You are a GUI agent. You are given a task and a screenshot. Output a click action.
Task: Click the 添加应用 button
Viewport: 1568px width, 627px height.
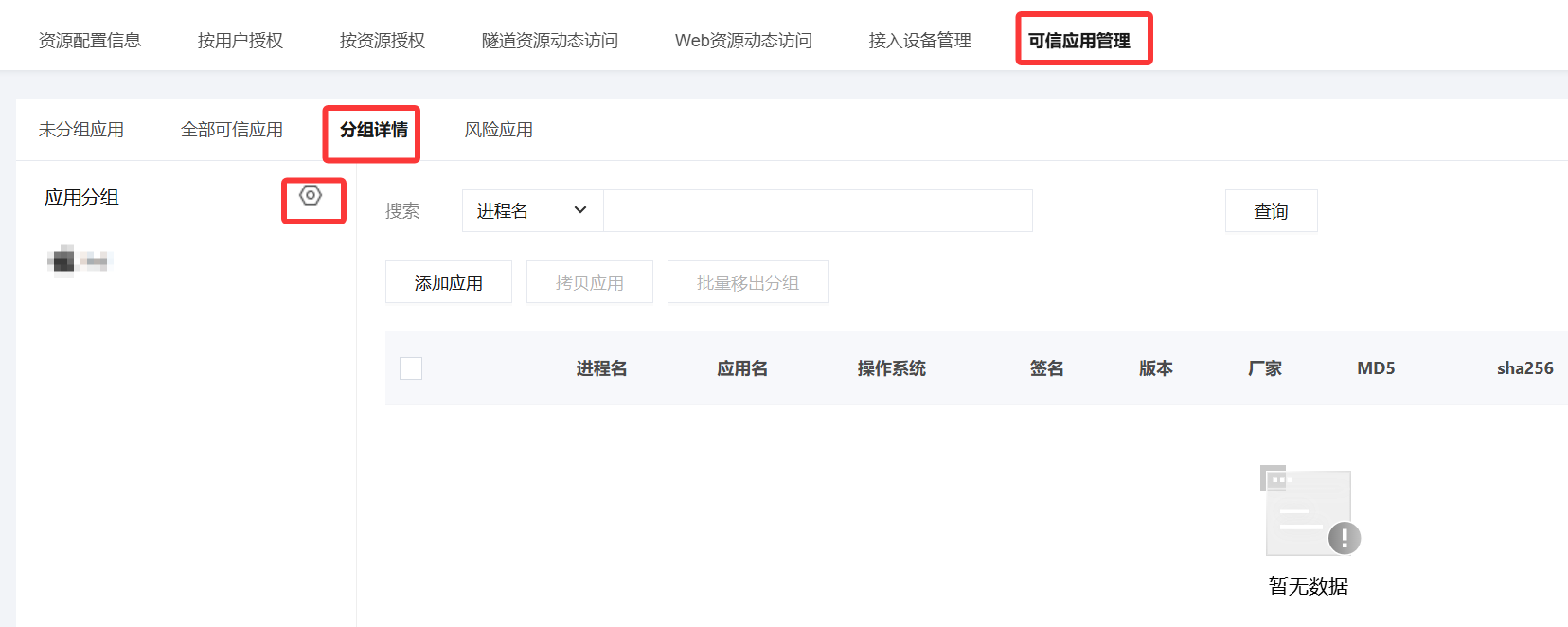(449, 282)
